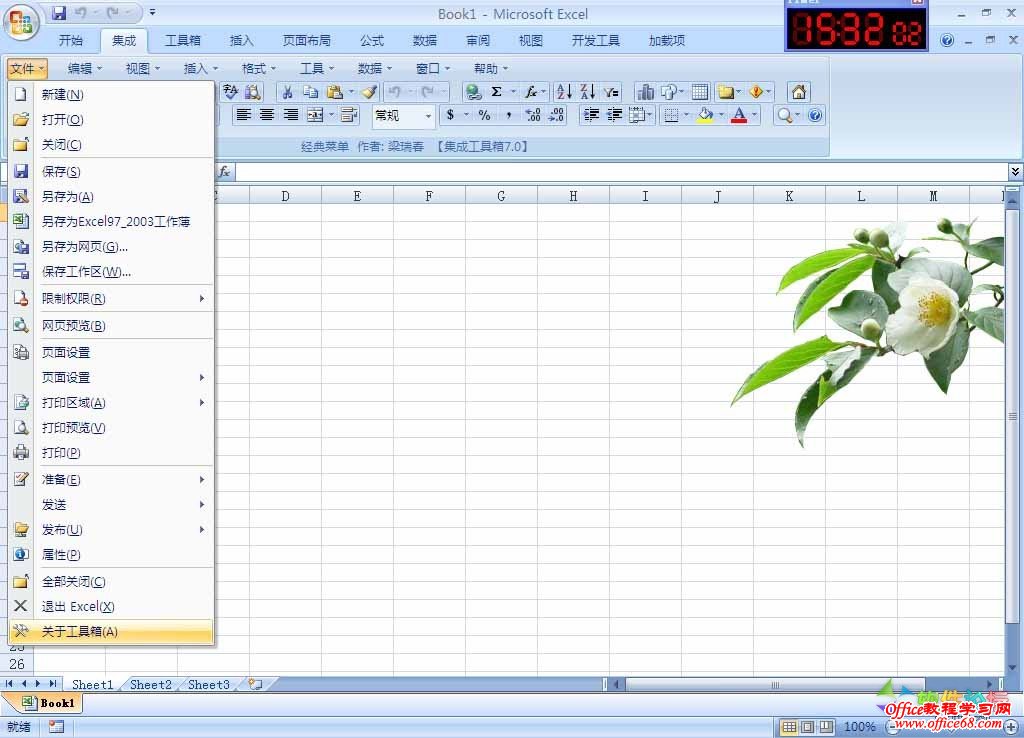
Task: Click the Sort Ascending icon
Action: pyautogui.click(x=563, y=91)
